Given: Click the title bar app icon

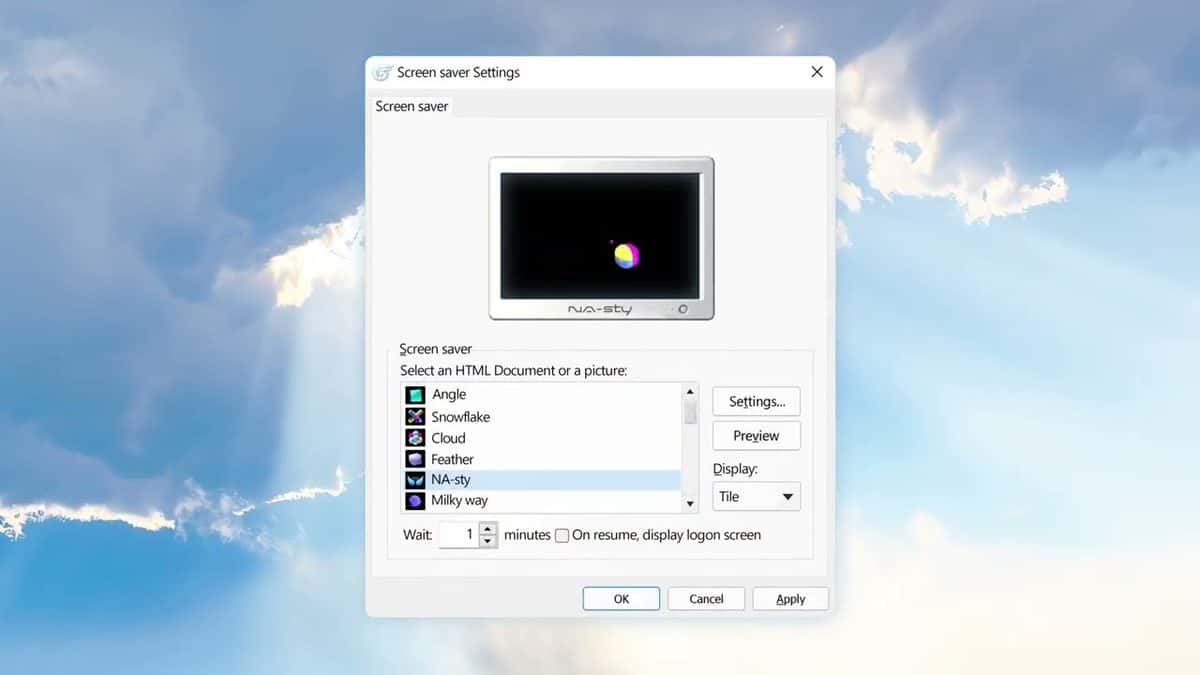Looking at the screenshot, I should coord(382,72).
